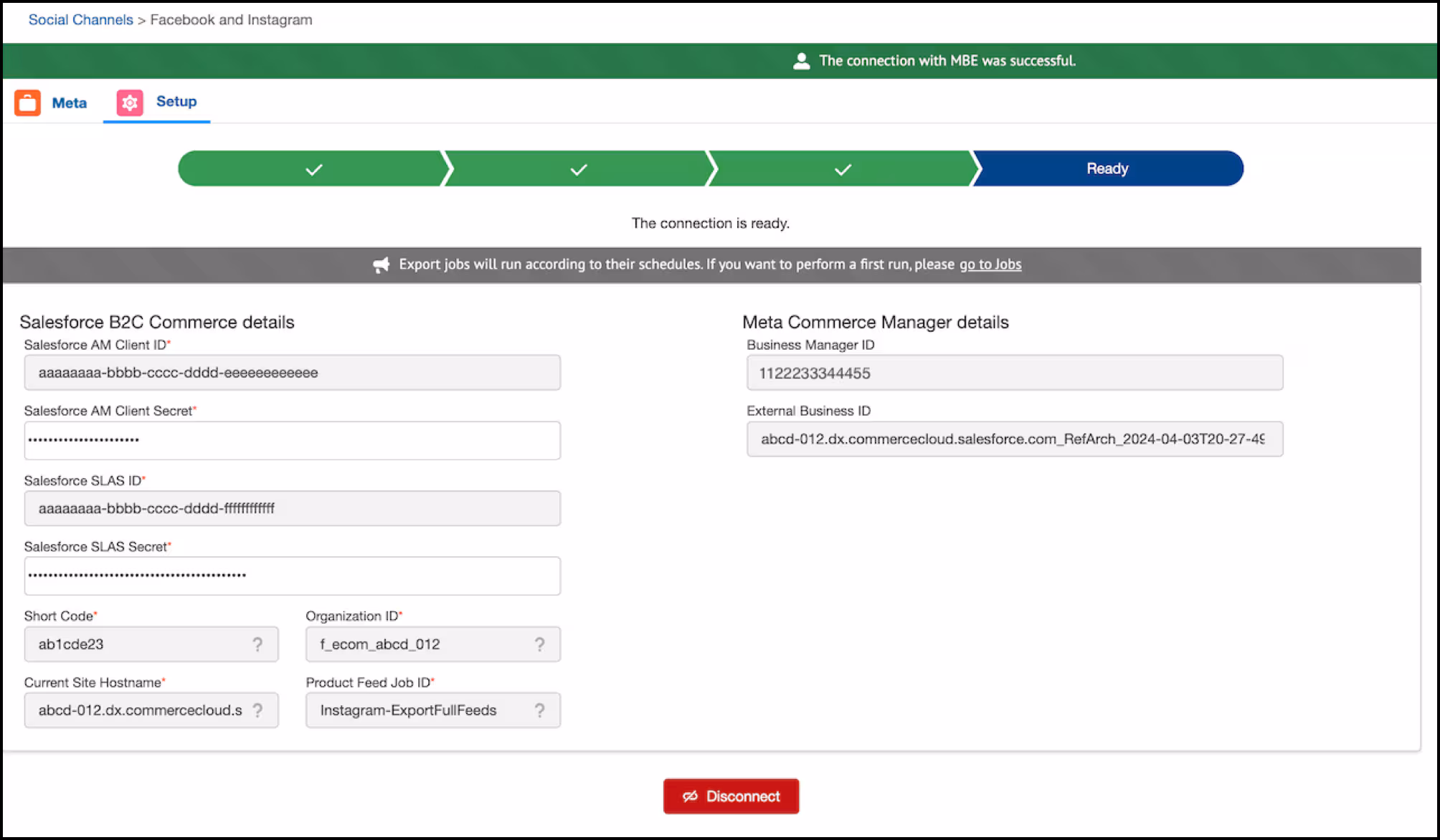Click the second completed step checkmark
This screenshot has width=1440, height=840.
pyautogui.click(x=579, y=169)
